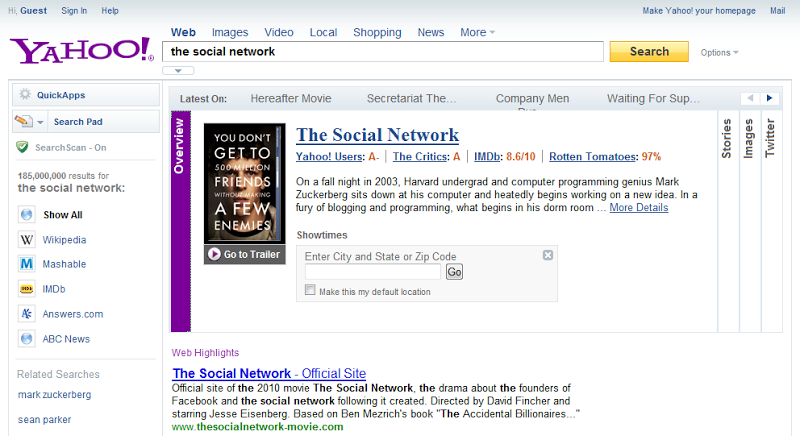800x436 pixels.
Task: Select the News search tab
Action: tap(431, 32)
